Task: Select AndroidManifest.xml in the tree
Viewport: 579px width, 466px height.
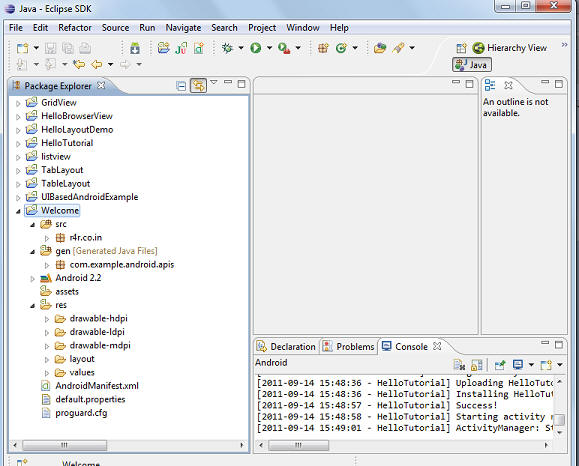Action: click(x=97, y=386)
